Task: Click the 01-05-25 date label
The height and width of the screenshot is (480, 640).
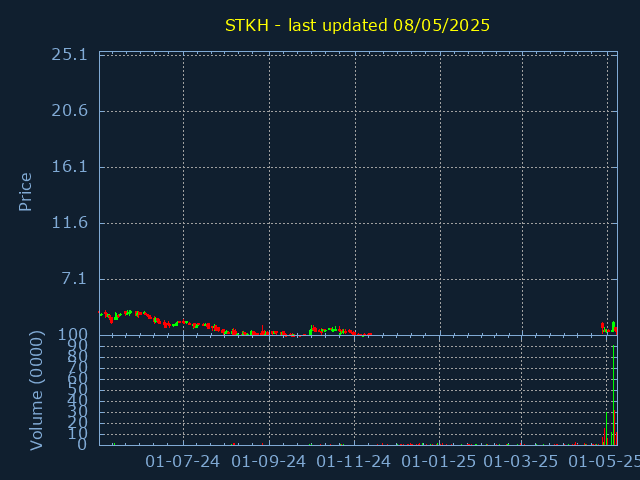Action: click(x=604, y=462)
